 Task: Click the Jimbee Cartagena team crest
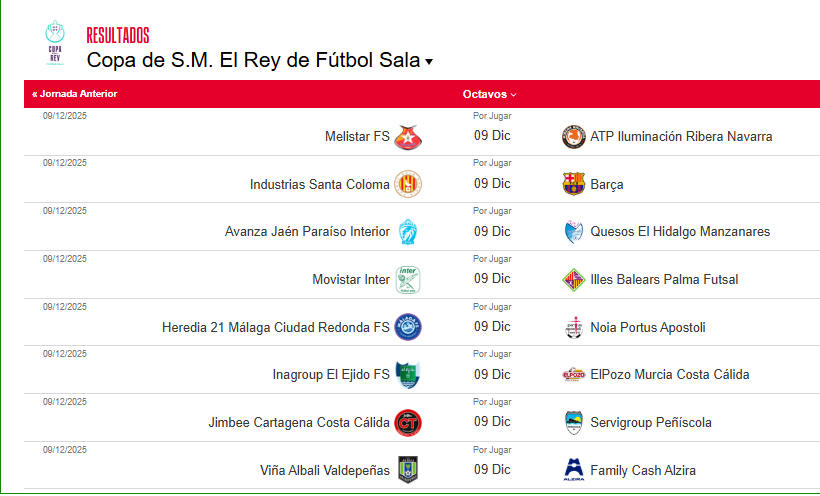click(x=407, y=423)
